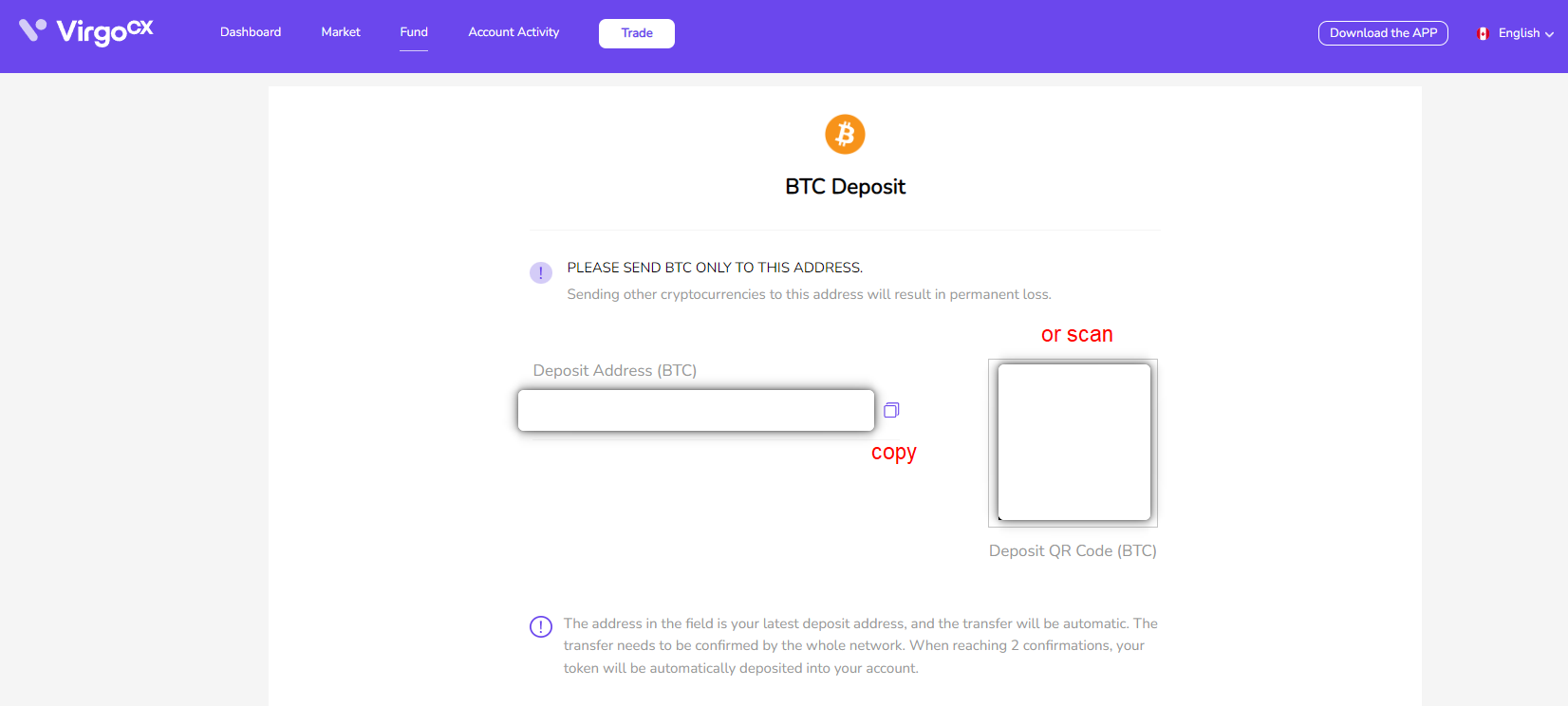
Task: Click the BTC Deposit heading
Action: pos(845,187)
